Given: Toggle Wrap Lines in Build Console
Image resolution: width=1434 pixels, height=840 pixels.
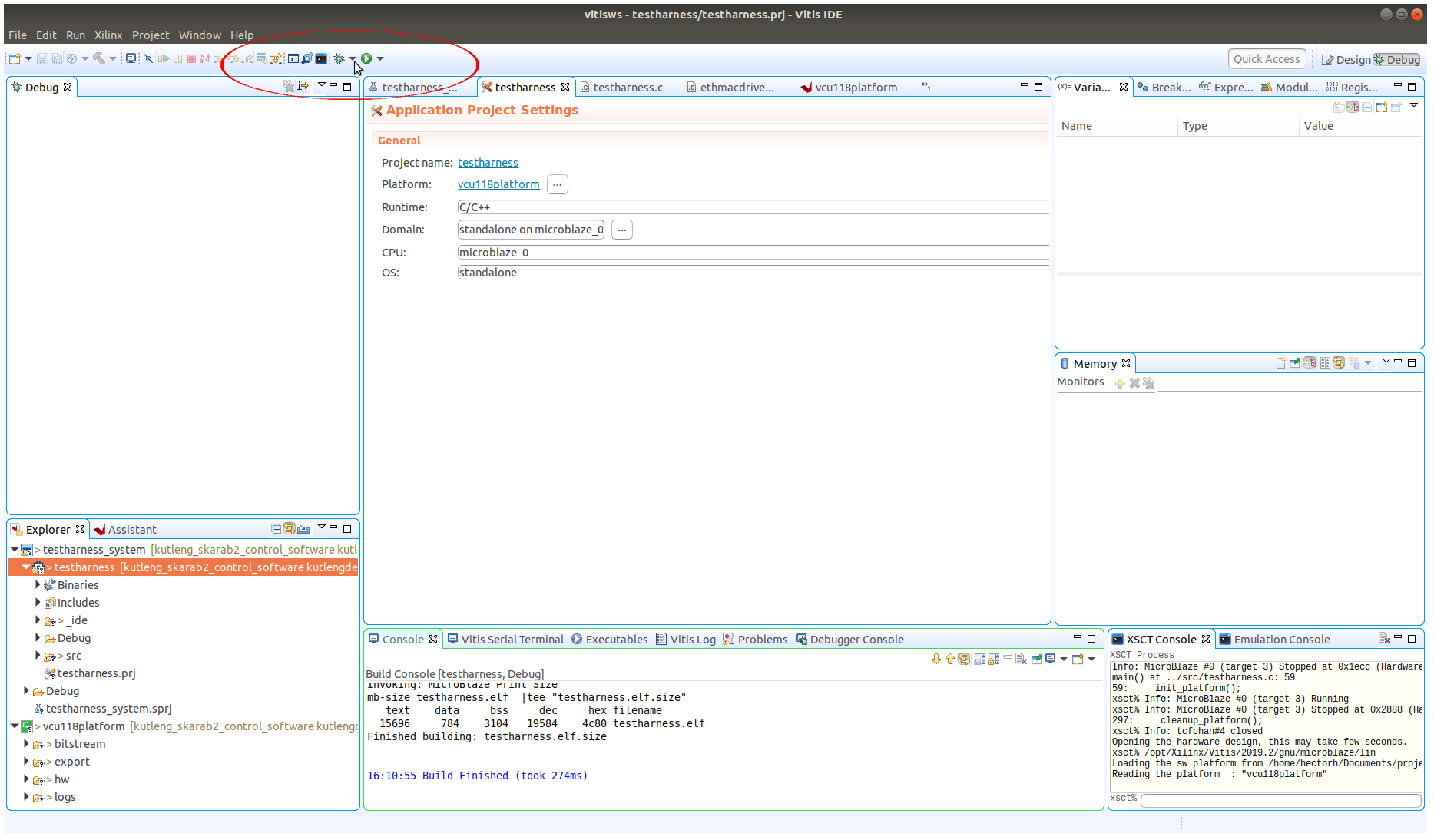Looking at the screenshot, I should tap(1007, 659).
